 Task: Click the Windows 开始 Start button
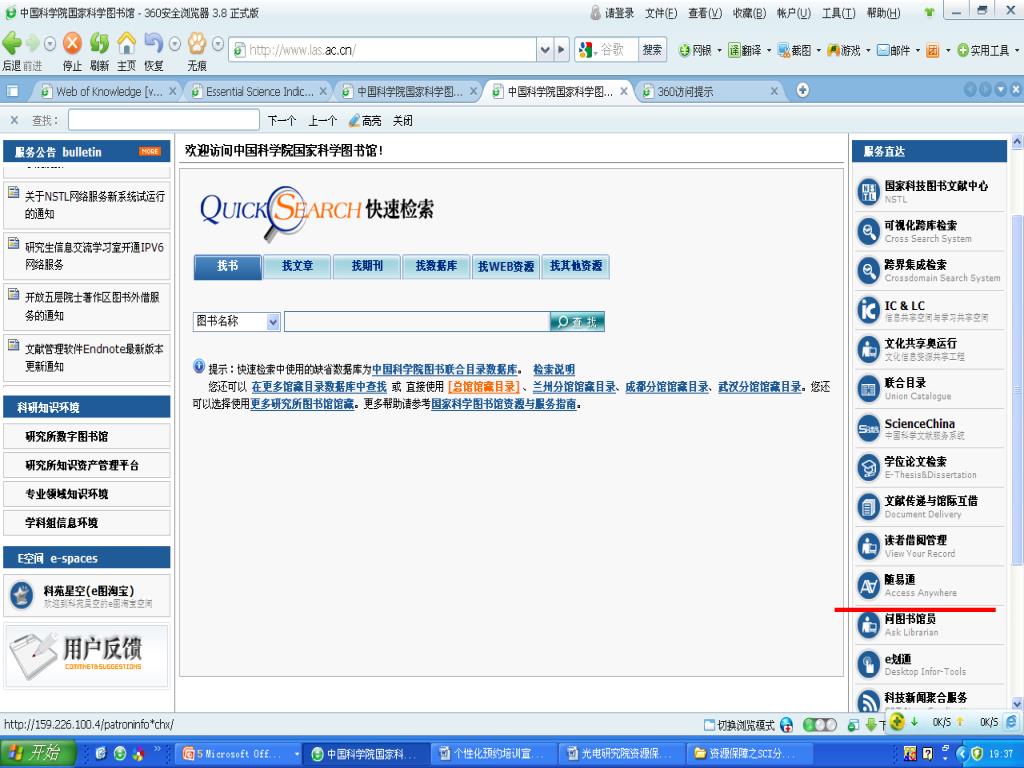(38, 754)
